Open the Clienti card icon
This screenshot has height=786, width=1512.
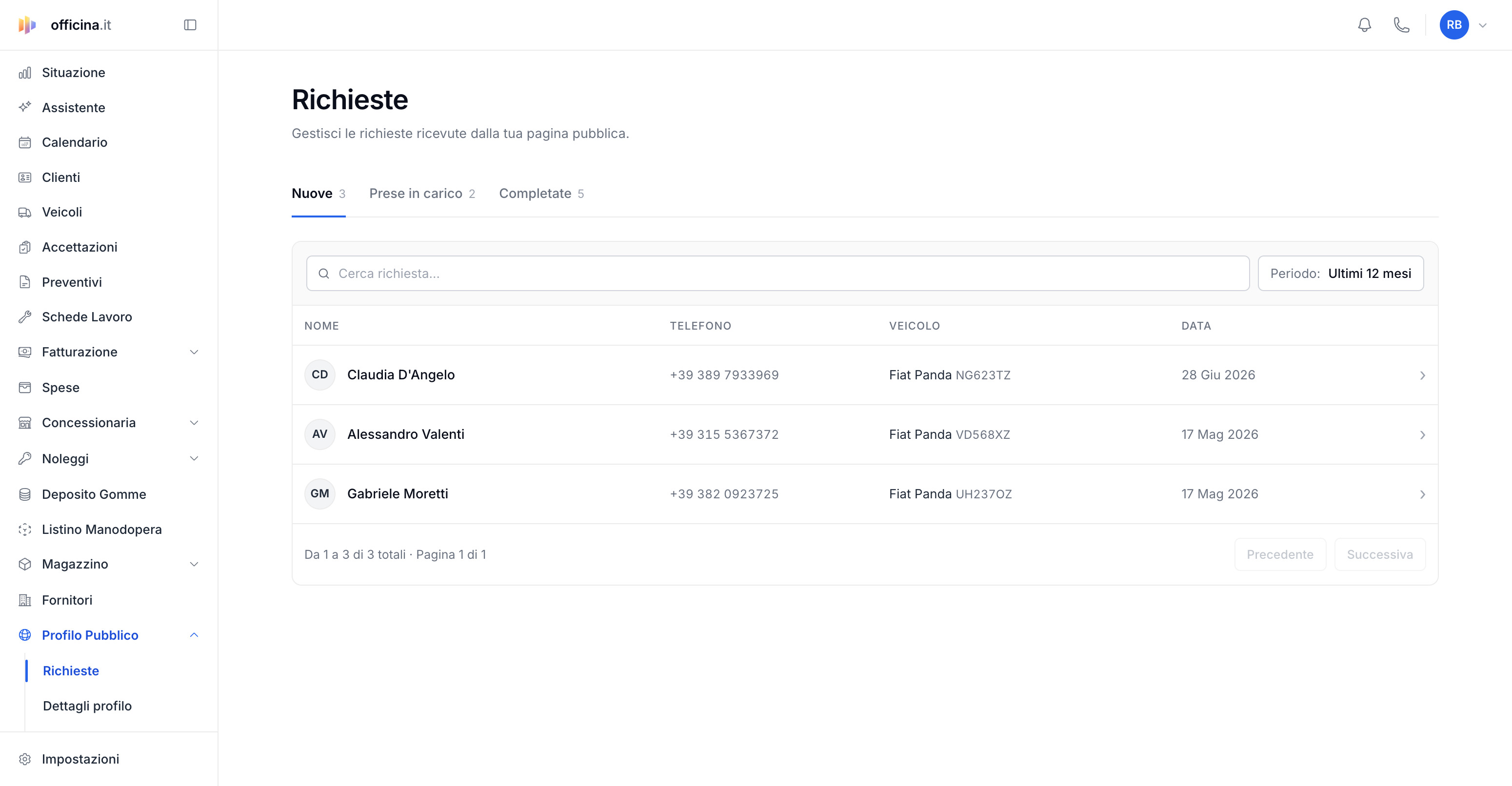point(25,177)
